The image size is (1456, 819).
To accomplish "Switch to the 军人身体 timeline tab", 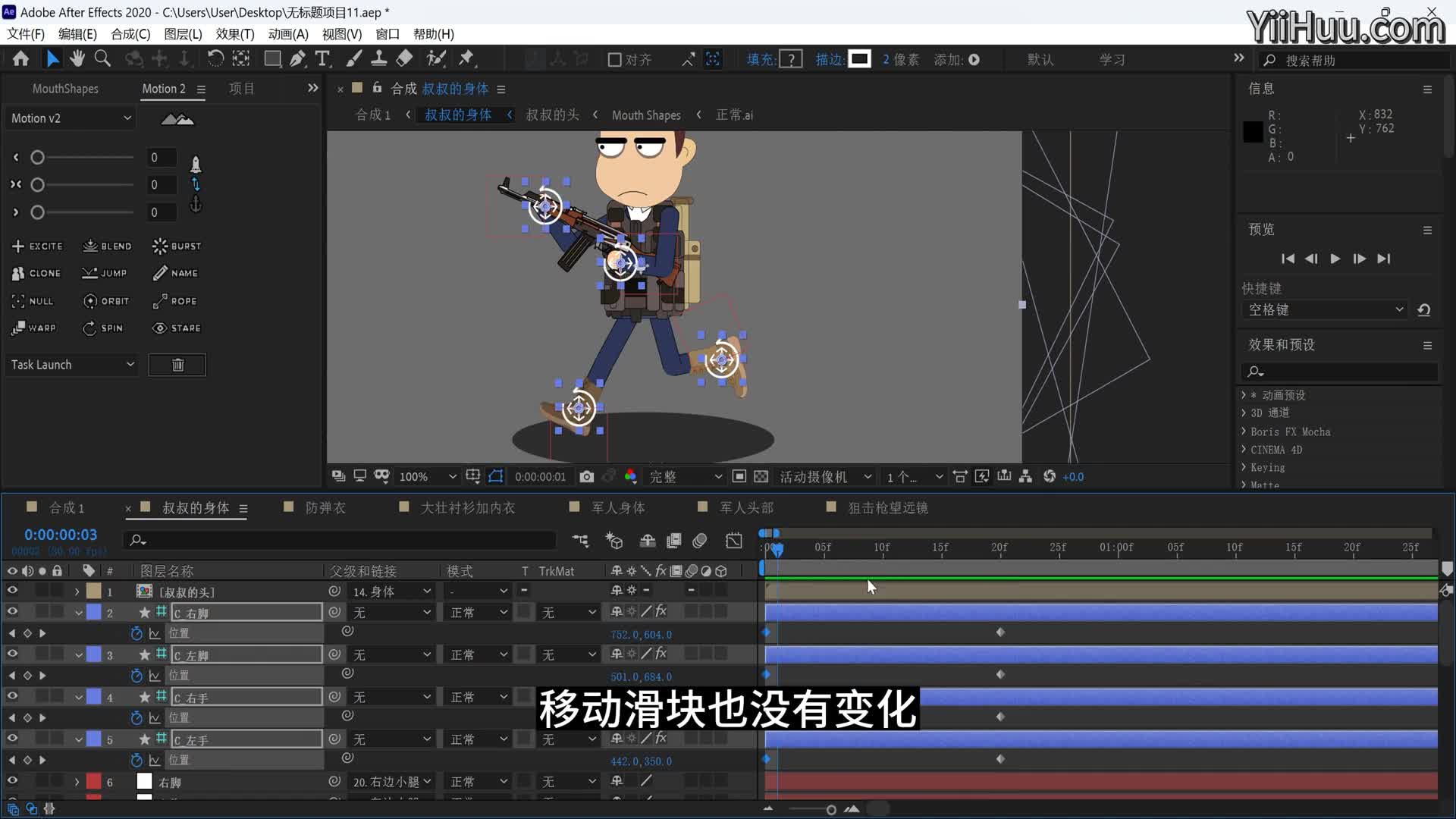I will click(x=618, y=508).
